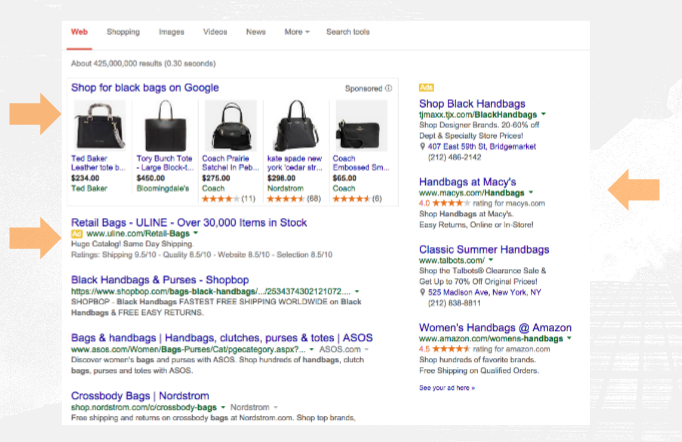Image resolution: width=682 pixels, height=442 pixels.
Task: Click map pin for 407 East 59th St
Action: (x=422, y=147)
